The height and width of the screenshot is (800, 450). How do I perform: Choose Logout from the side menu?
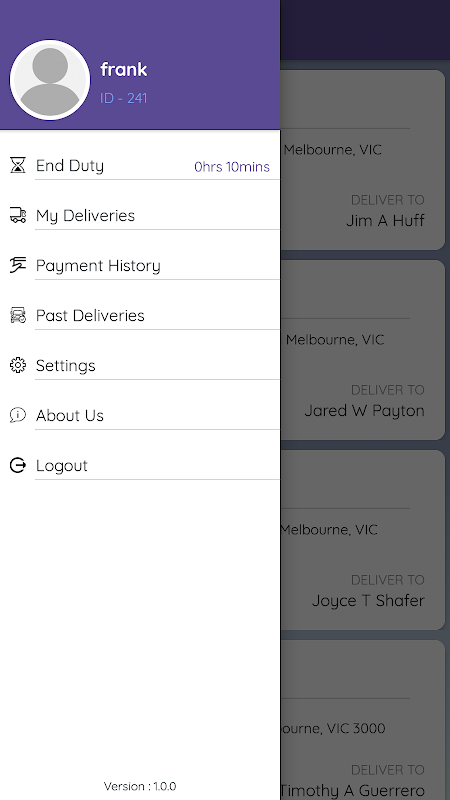pos(140,465)
